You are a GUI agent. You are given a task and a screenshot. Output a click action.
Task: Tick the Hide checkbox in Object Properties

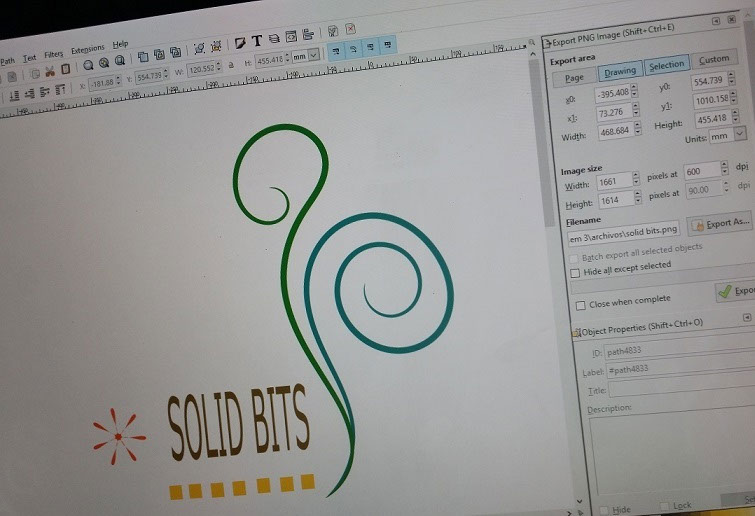[603, 510]
